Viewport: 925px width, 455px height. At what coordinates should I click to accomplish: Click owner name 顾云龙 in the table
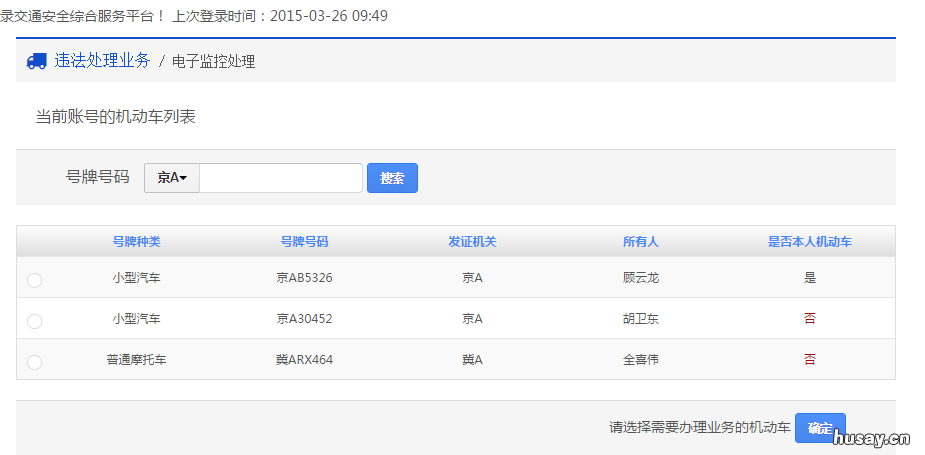(x=640, y=278)
